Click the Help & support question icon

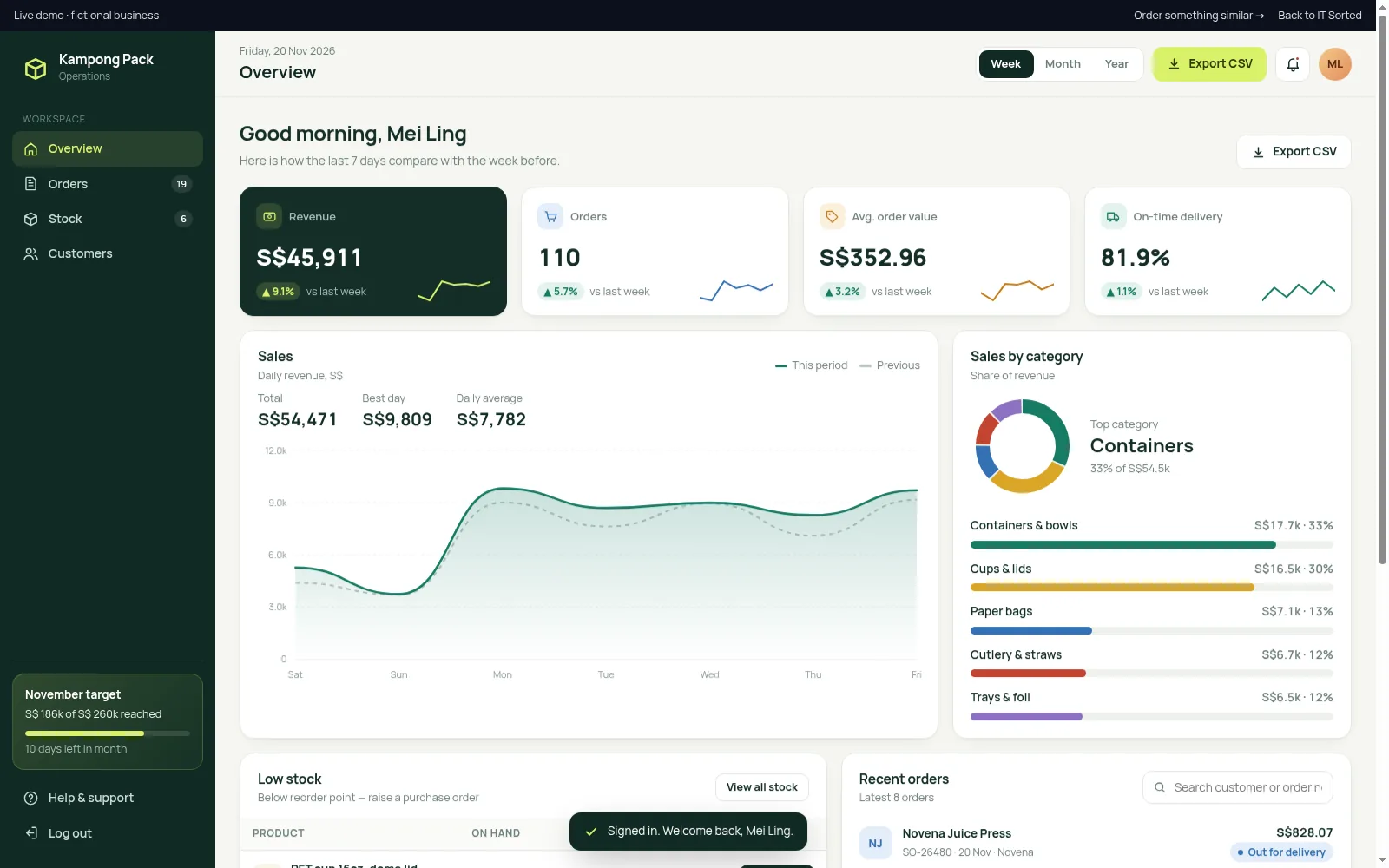31,798
